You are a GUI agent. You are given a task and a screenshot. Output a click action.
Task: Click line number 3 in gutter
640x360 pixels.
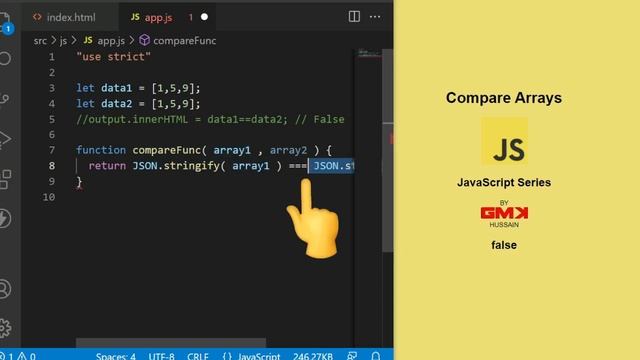point(51,88)
